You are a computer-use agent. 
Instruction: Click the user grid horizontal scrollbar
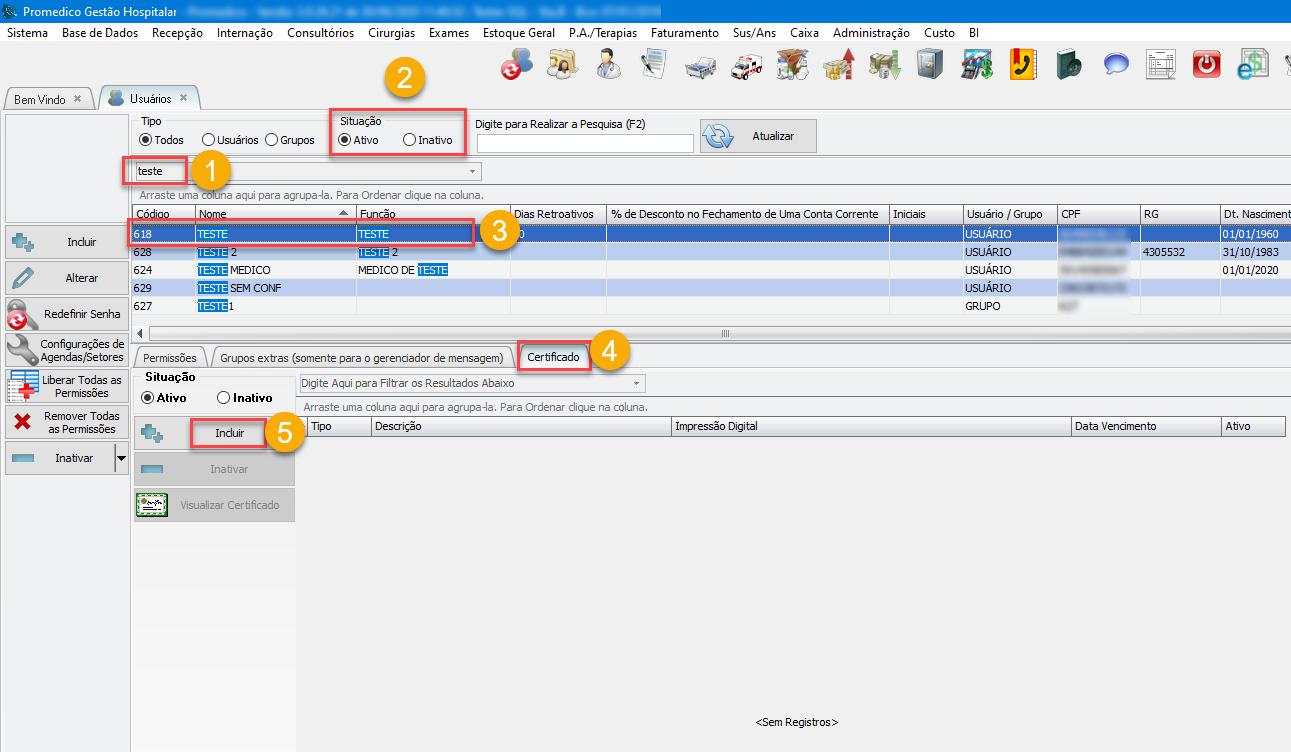coord(724,333)
